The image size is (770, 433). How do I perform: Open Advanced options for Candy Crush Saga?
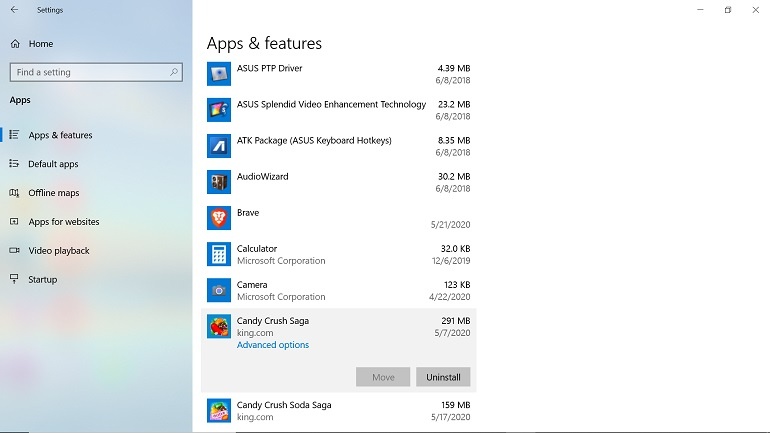click(272, 345)
